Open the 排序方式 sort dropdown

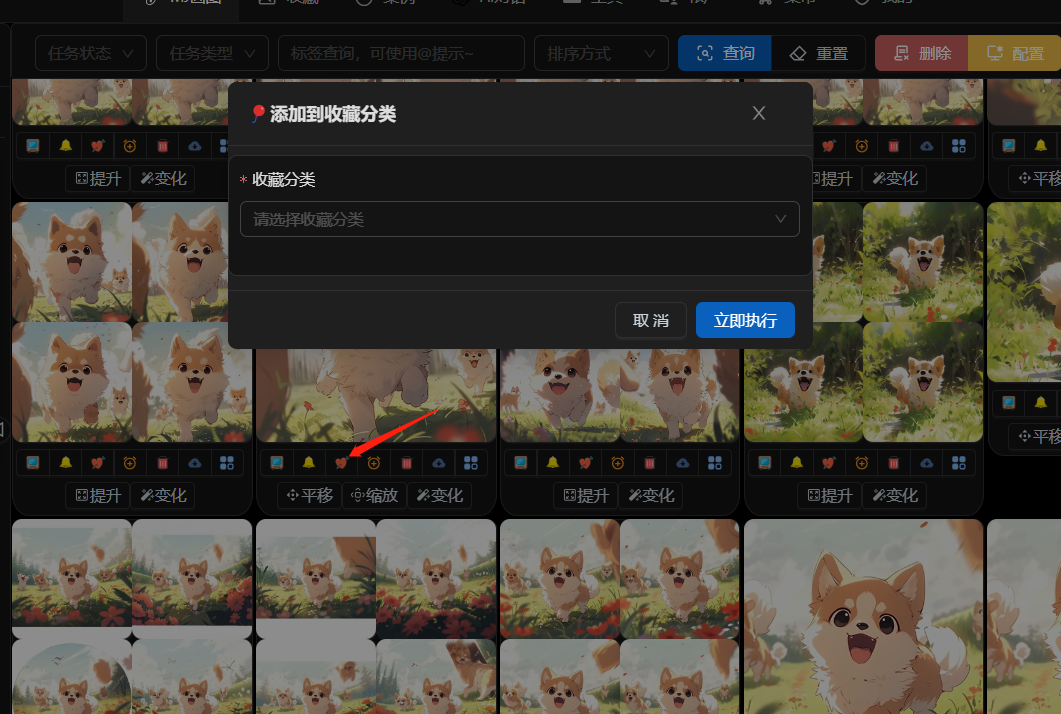pos(601,53)
